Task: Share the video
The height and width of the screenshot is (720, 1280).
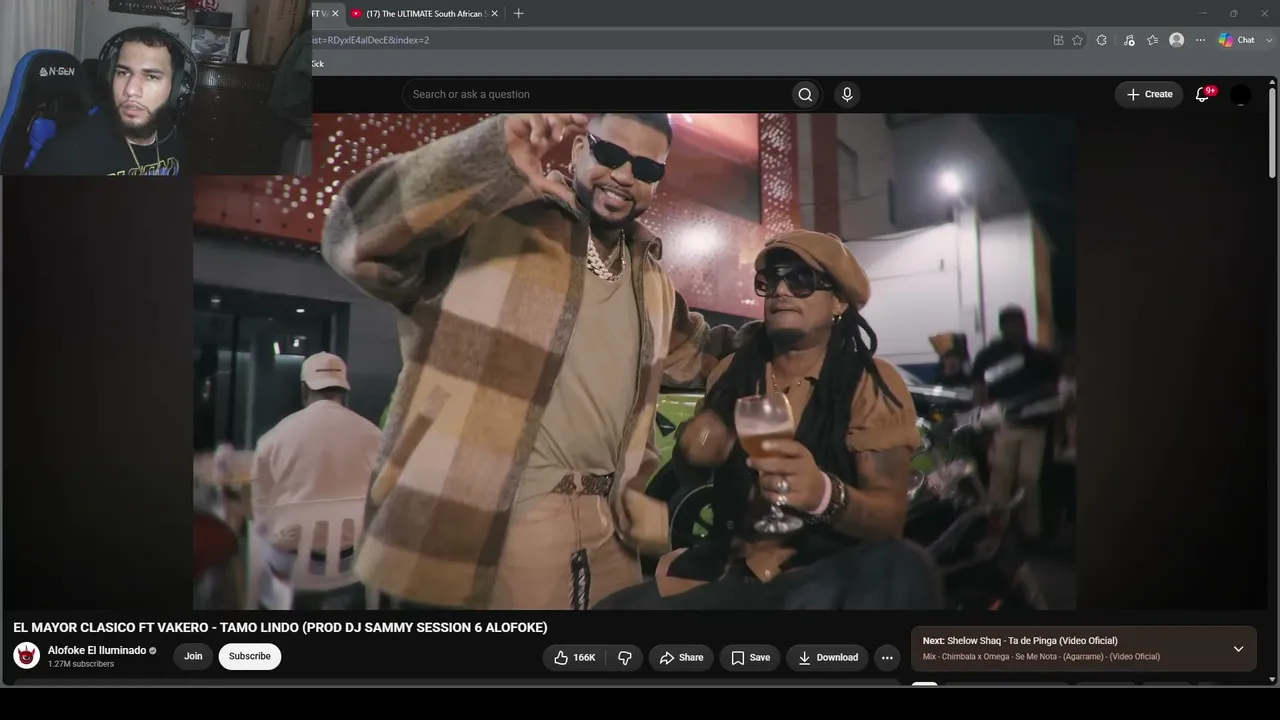Action: [x=681, y=657]
